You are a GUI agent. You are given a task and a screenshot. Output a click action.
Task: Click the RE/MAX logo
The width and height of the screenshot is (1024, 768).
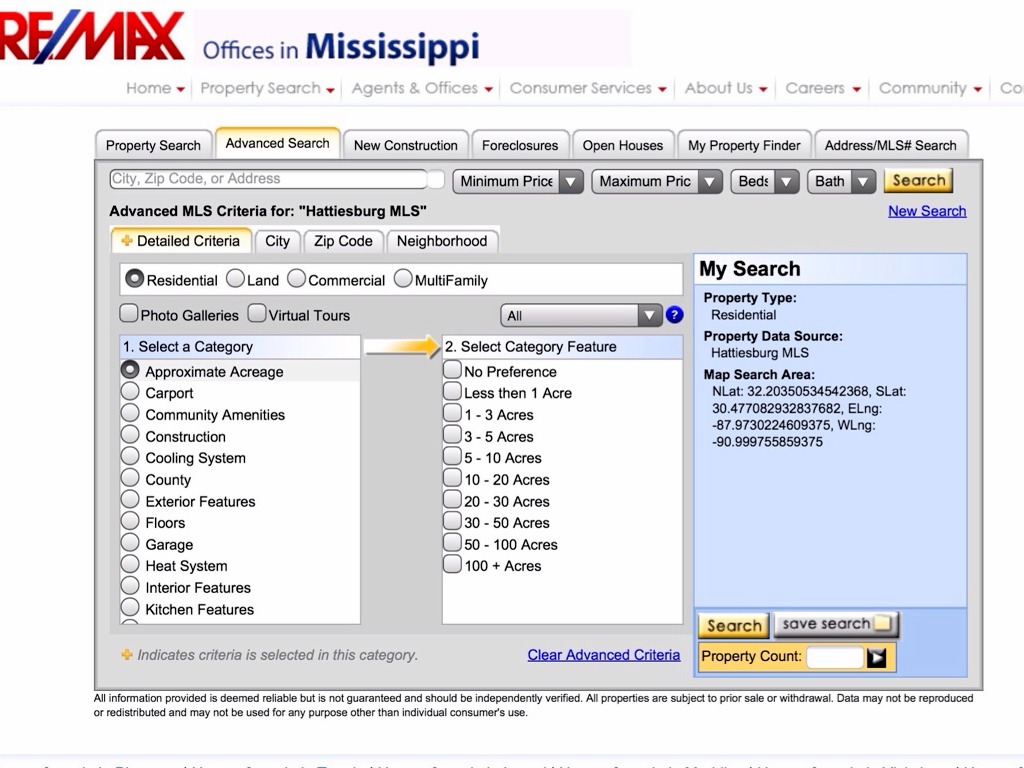(x=92, y=38)
